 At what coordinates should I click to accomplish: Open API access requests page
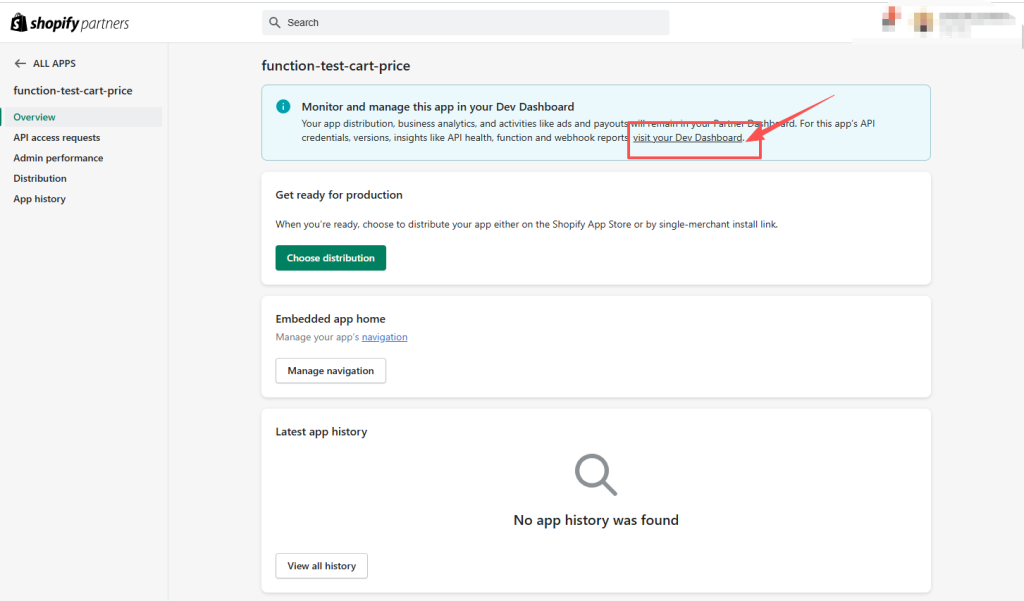57,138
